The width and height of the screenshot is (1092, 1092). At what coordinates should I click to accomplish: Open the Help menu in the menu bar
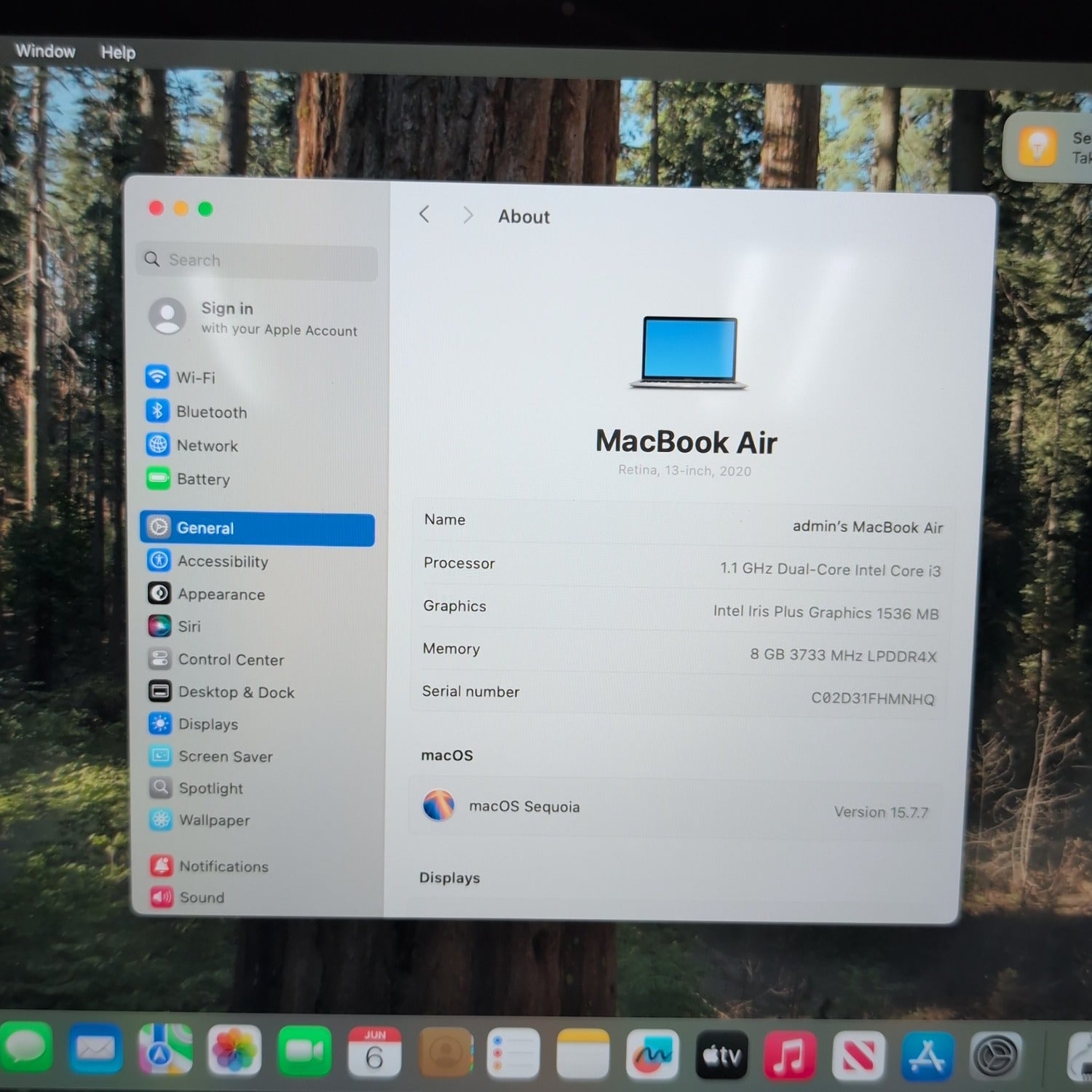tap(118, 52)
